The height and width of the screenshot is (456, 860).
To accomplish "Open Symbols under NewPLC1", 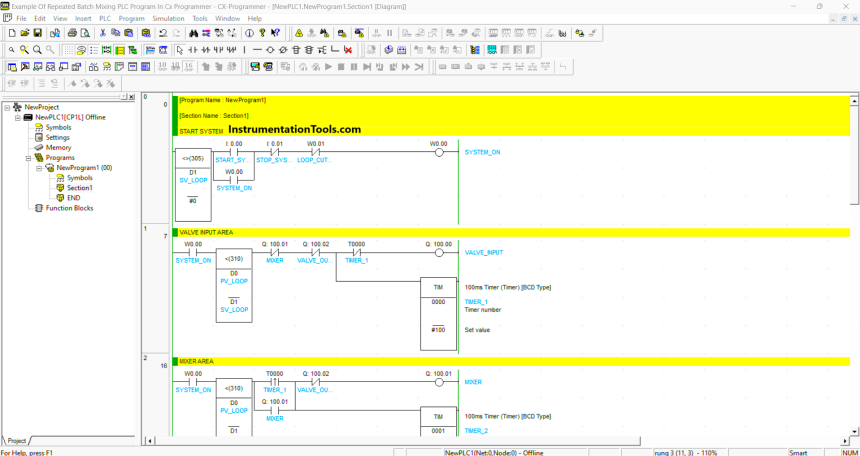I will (58, 127).
